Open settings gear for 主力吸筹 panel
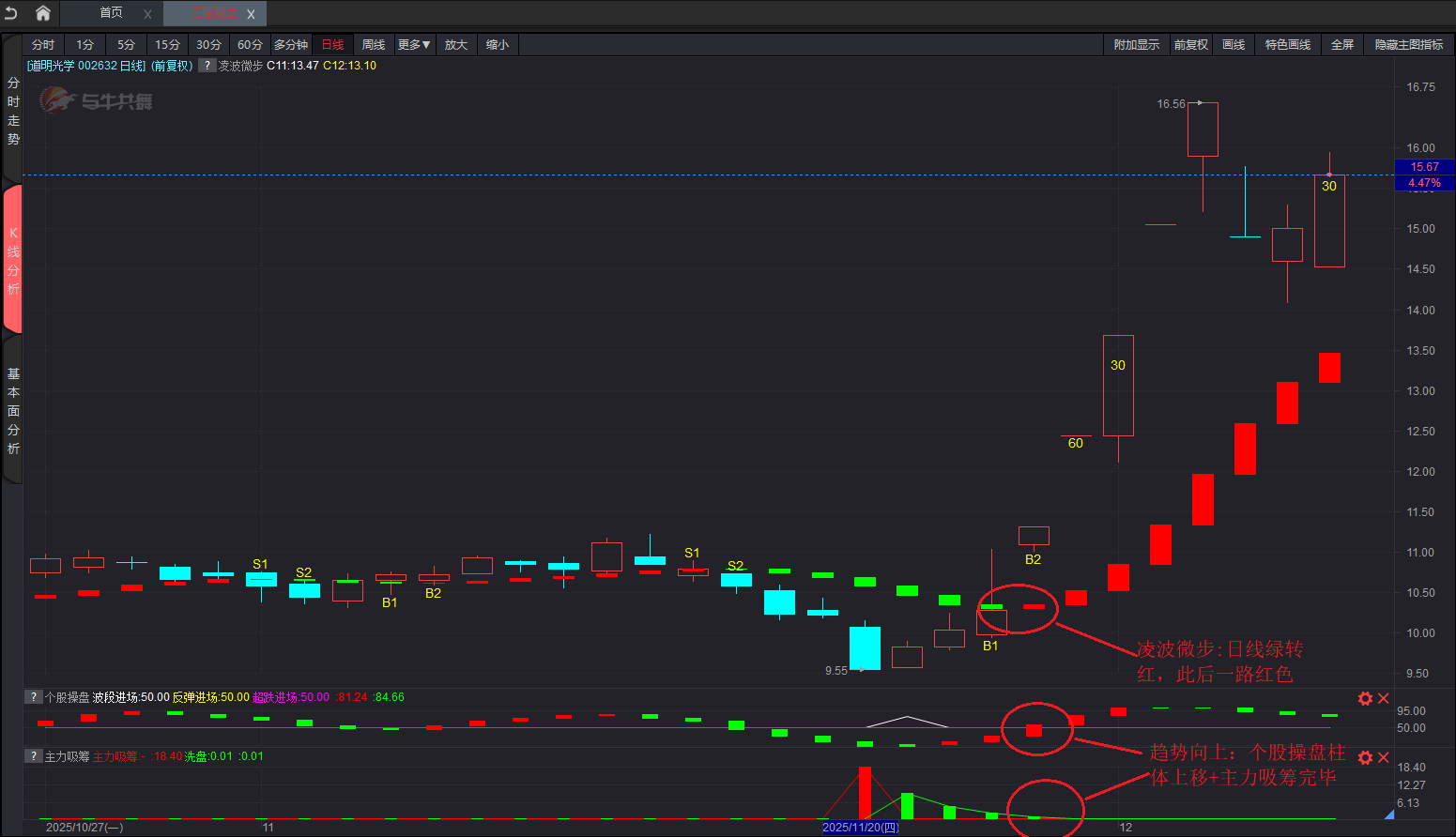Image resolution: width=1456 pixels, height=837 pixels. point(1365,757)
